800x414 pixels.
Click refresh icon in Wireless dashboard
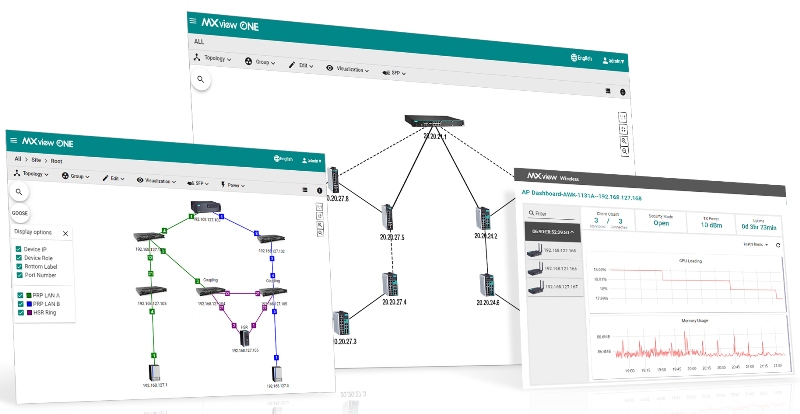pos(778,245)
